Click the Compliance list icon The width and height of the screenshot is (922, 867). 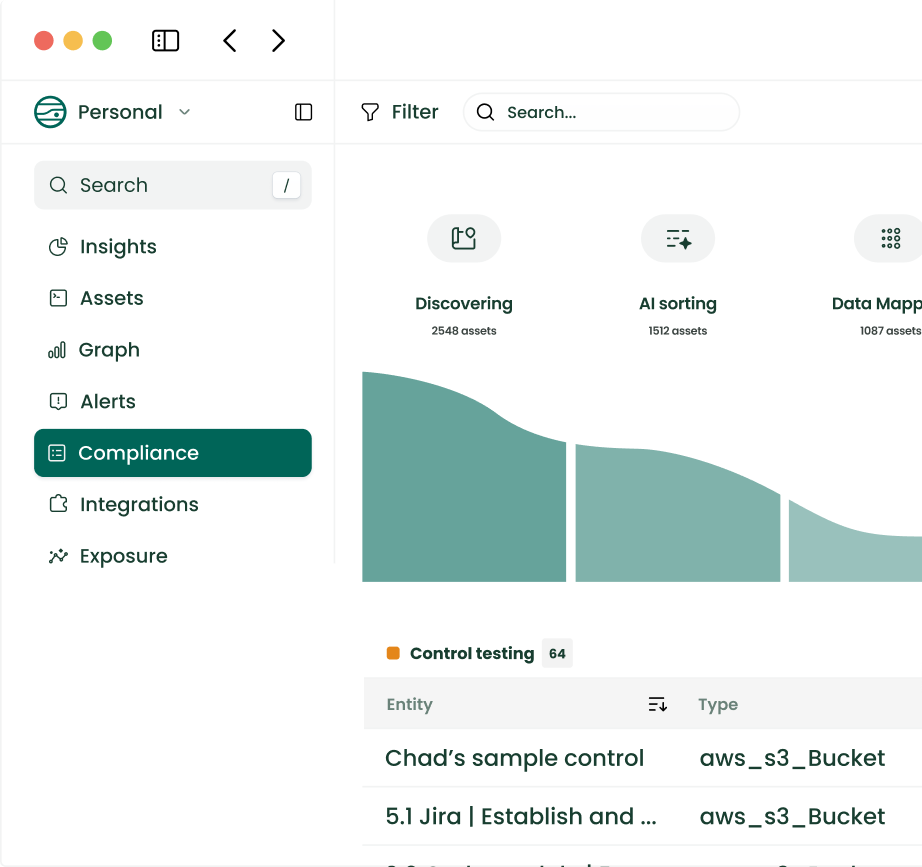[x=56, y=453]
